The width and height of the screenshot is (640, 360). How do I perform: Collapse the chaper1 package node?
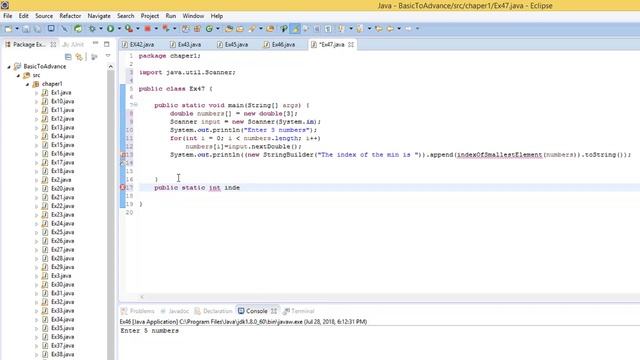(27, 84)
